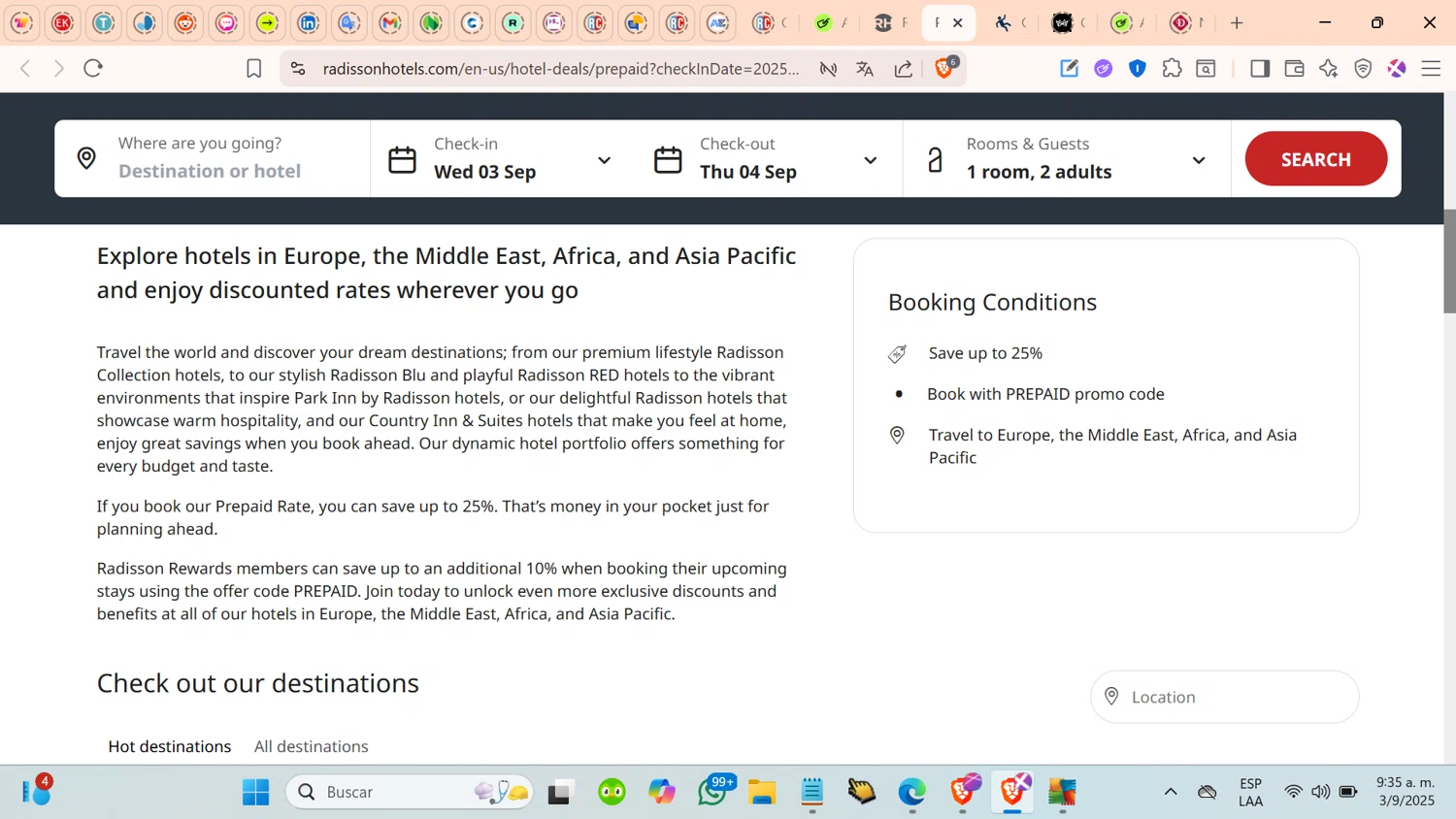Open the Wi-Fi network settings
1456x819 pixels.
(1293, 792)
